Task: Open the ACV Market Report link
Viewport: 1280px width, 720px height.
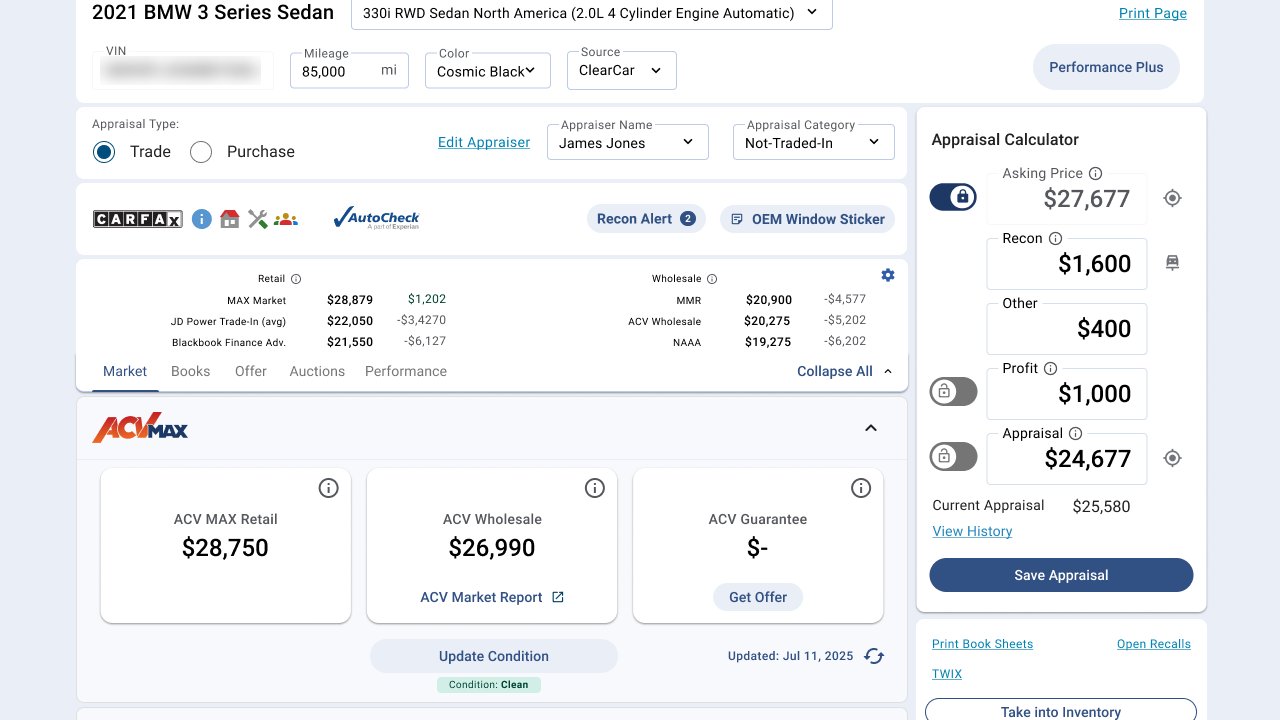Action: 492,597
